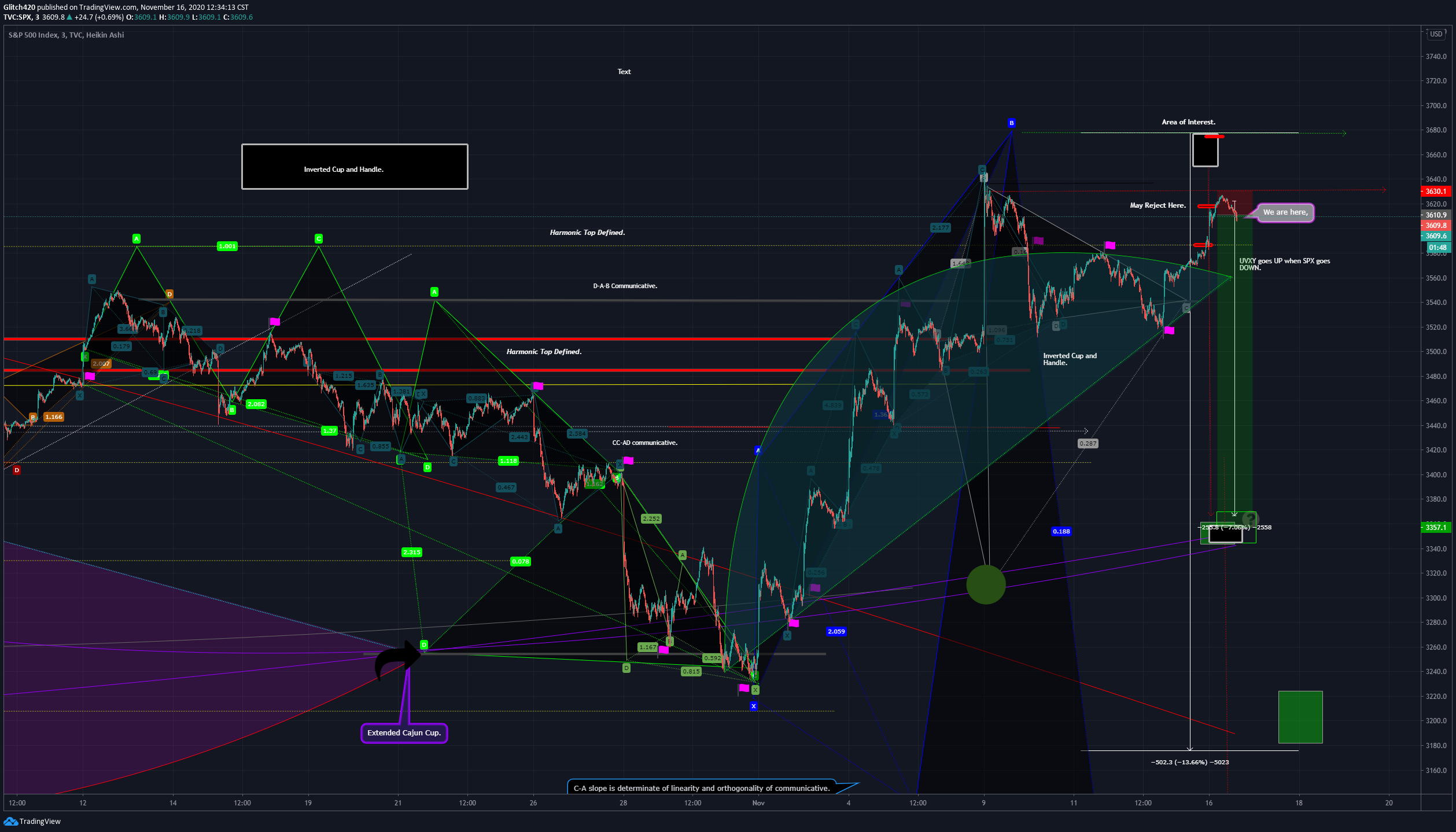Click the 'S&P 500 Index, 3, TVC, Heikin Ashi' legend
The width and height of the screenshot is (1456, 832).
click(66, 35)
